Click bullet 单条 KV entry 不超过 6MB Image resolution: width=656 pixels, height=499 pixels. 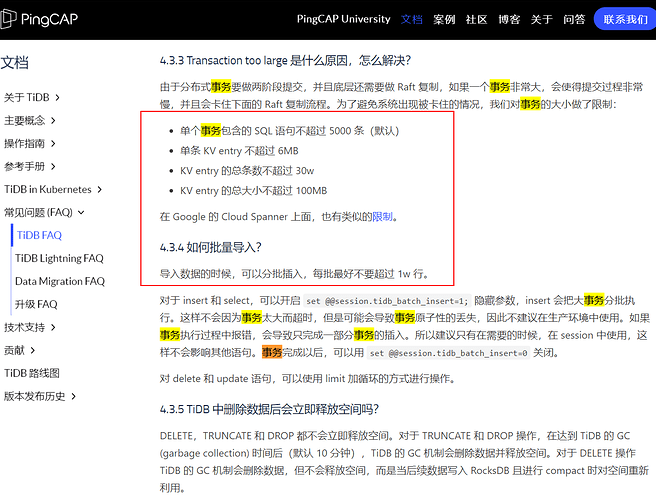tap(239, 151)
